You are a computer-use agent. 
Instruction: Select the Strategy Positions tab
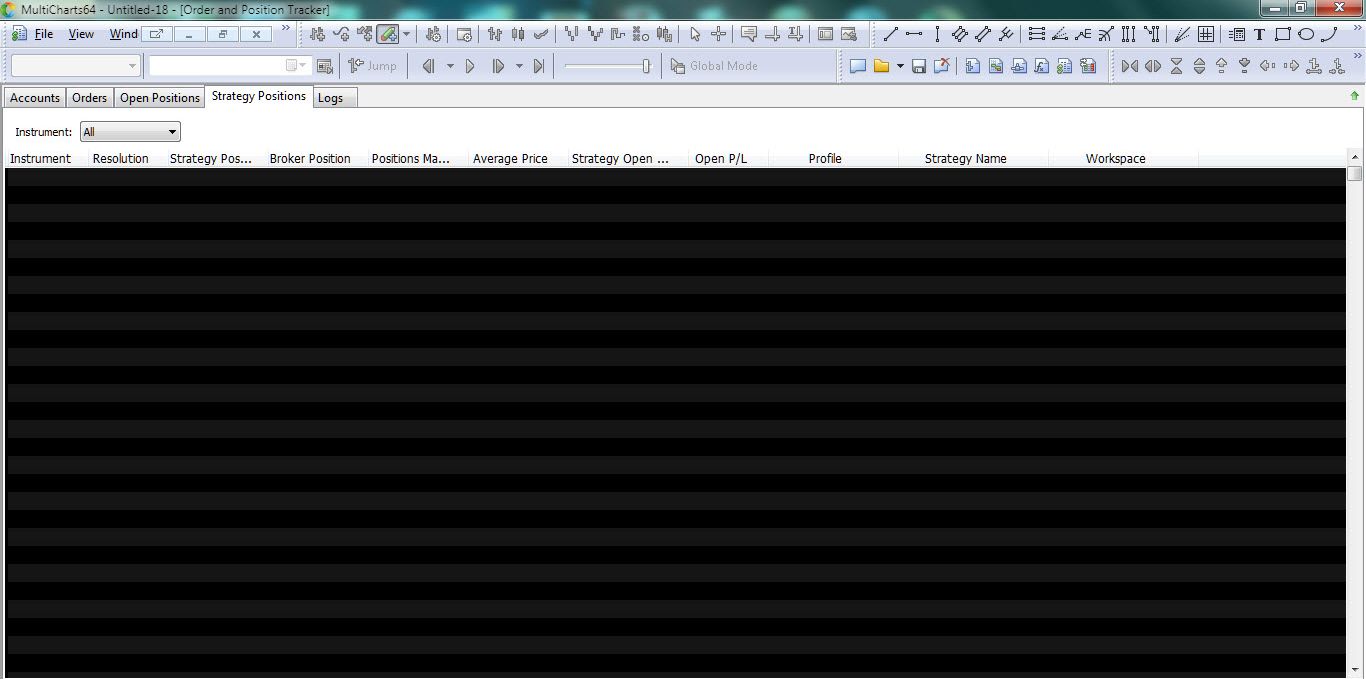259,96
